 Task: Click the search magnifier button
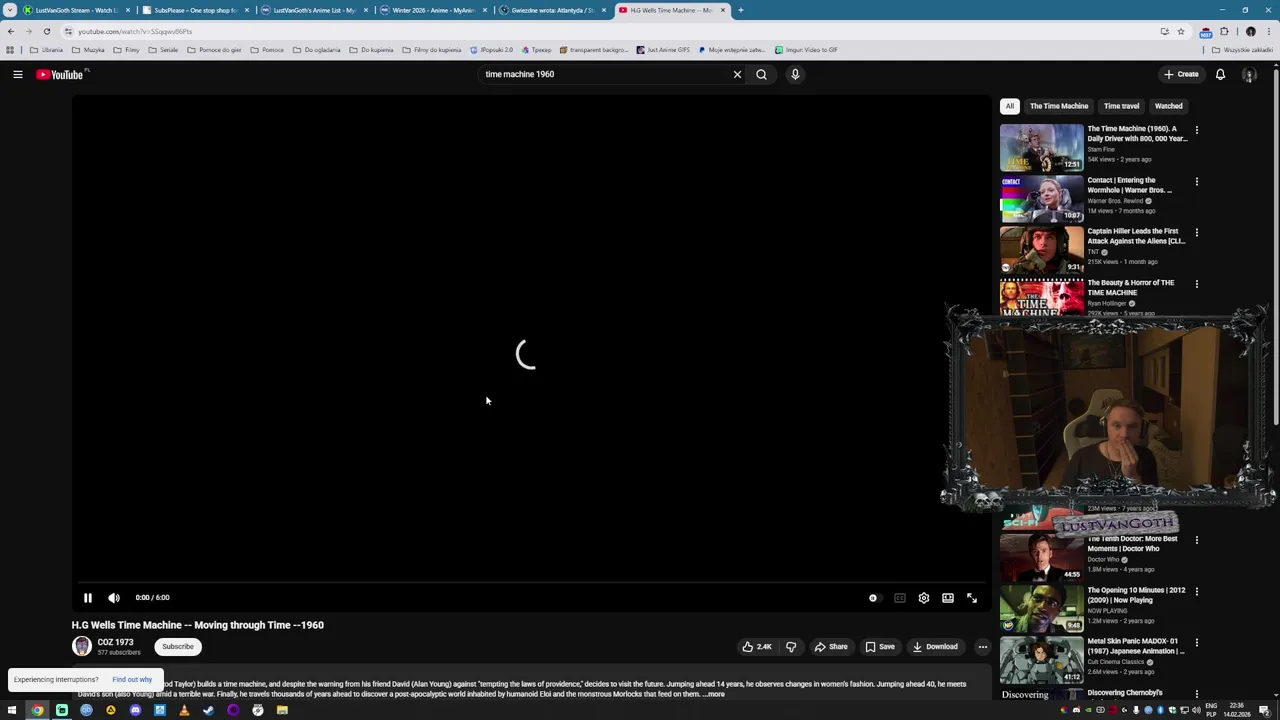(762, 74)
